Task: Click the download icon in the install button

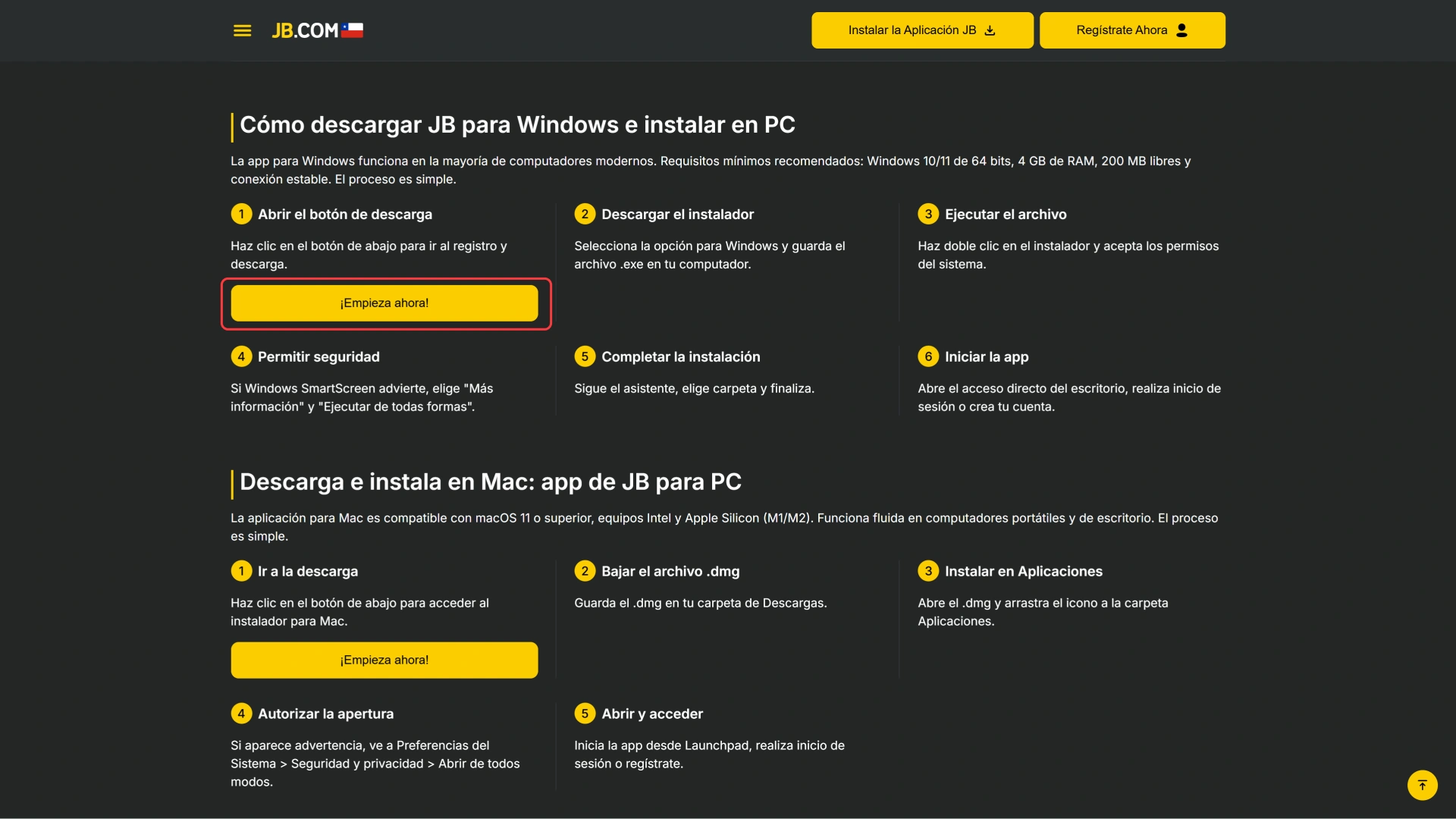Action: click(x=990, y=30)
